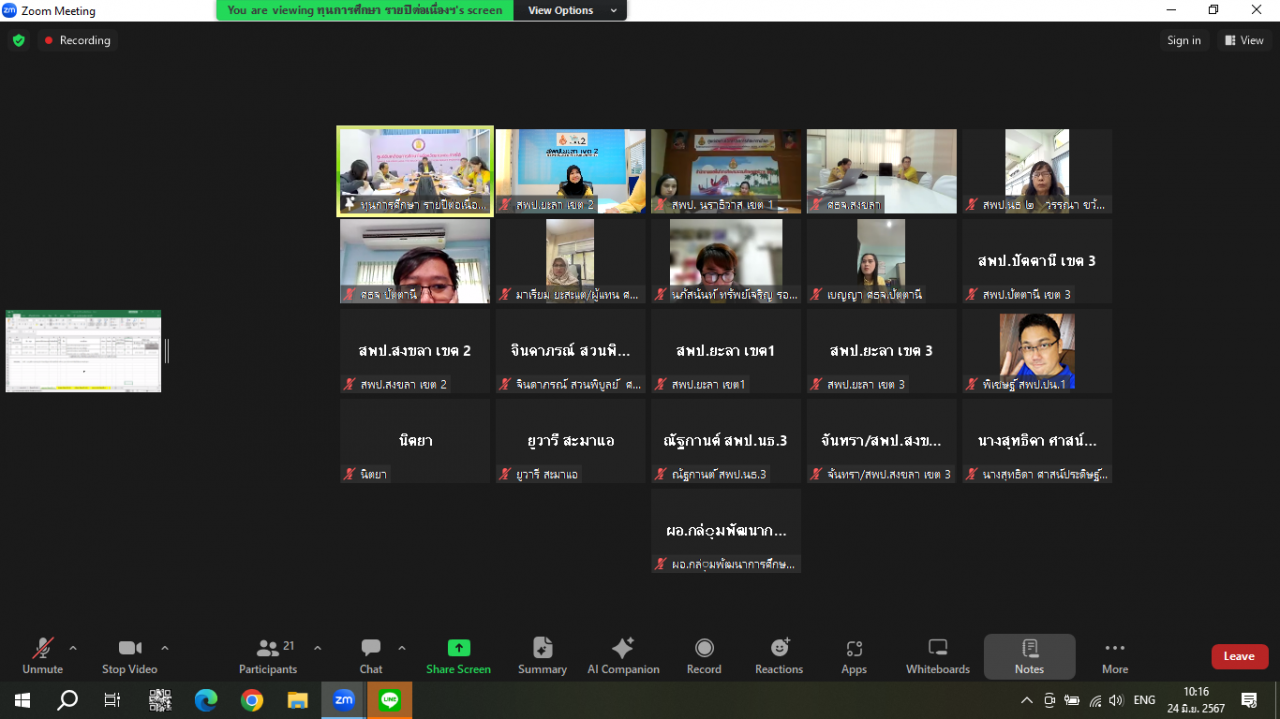Select the ยูวารี สะมาแอ participant tile
1280x719 pixels.
click(x=571, y=441)
